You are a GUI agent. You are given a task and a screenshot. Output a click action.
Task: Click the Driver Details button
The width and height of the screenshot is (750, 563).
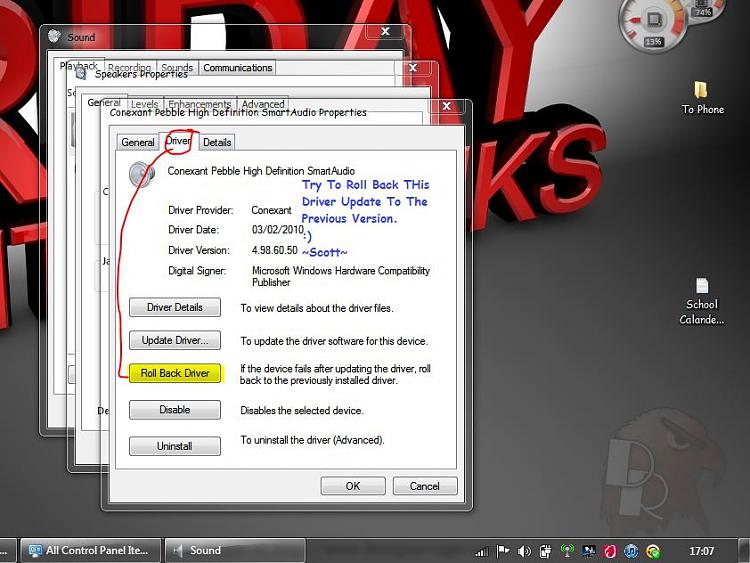175,307
